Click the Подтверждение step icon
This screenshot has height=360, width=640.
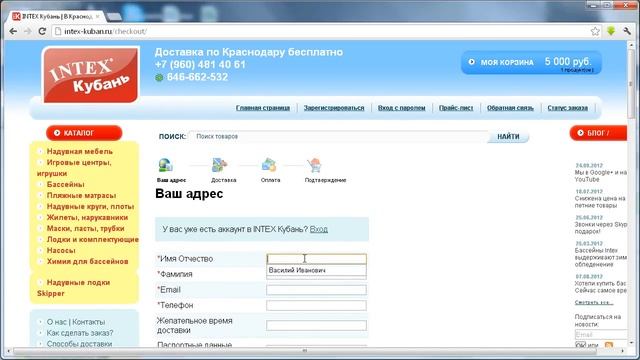(314, 165)
